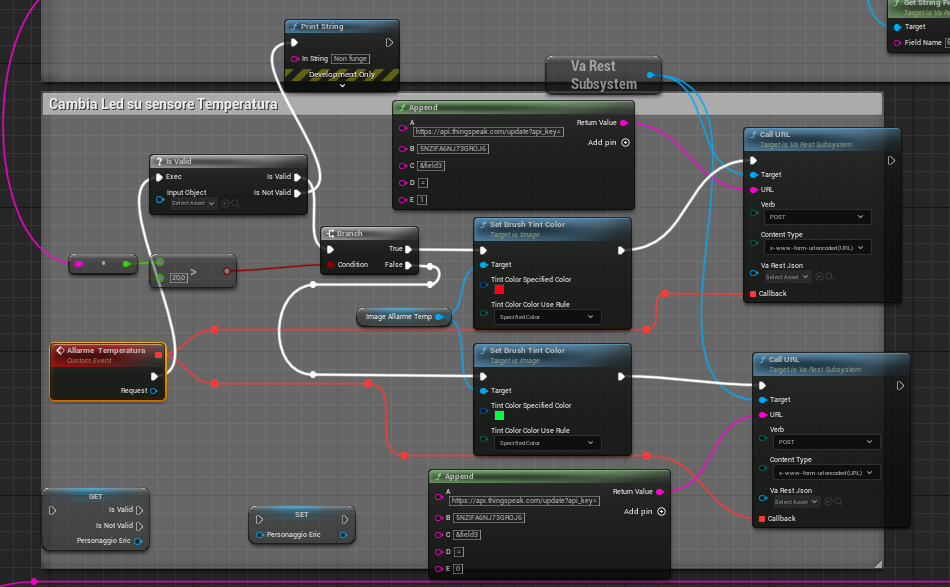The image size is (950, 587).
Task: Click the Branch Condition pin
Action: pyautogui.click(x=330, y=265)
